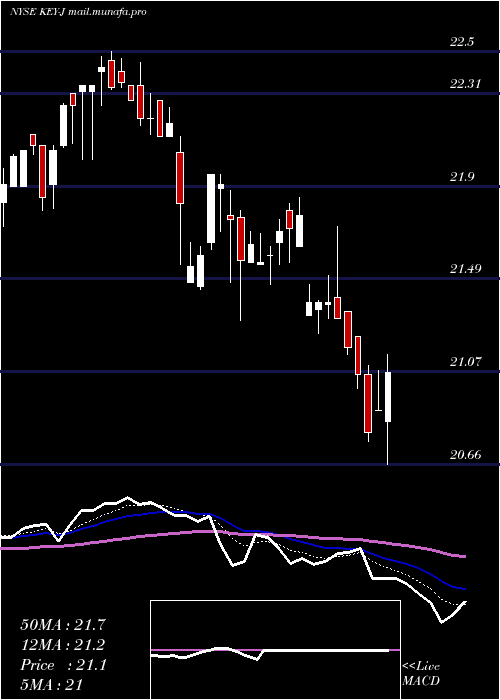
Task: Click the 50MA : 21.7 reading
Action: [63, 625]
